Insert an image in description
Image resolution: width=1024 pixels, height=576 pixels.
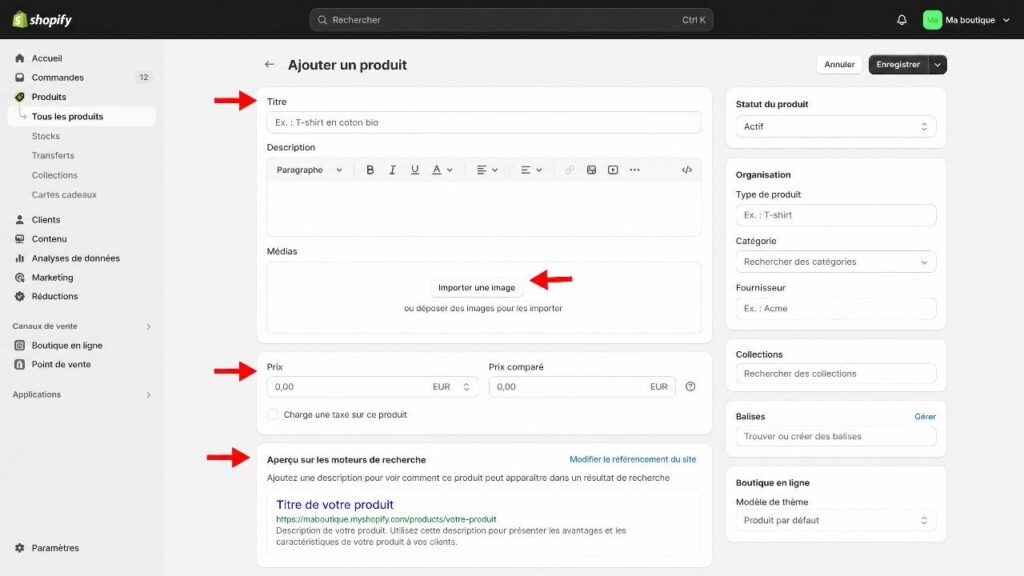[591, 170]
